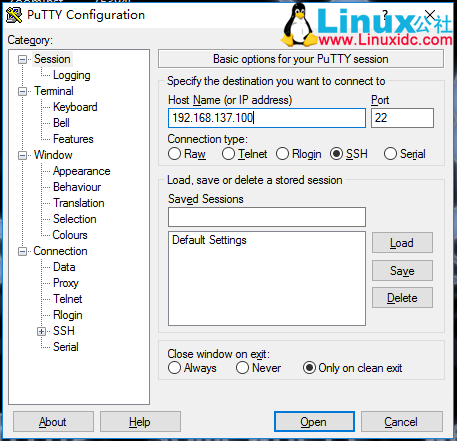Click the Delete session button
The width and height of the screenshot is (457, 441).
(402, 298)
